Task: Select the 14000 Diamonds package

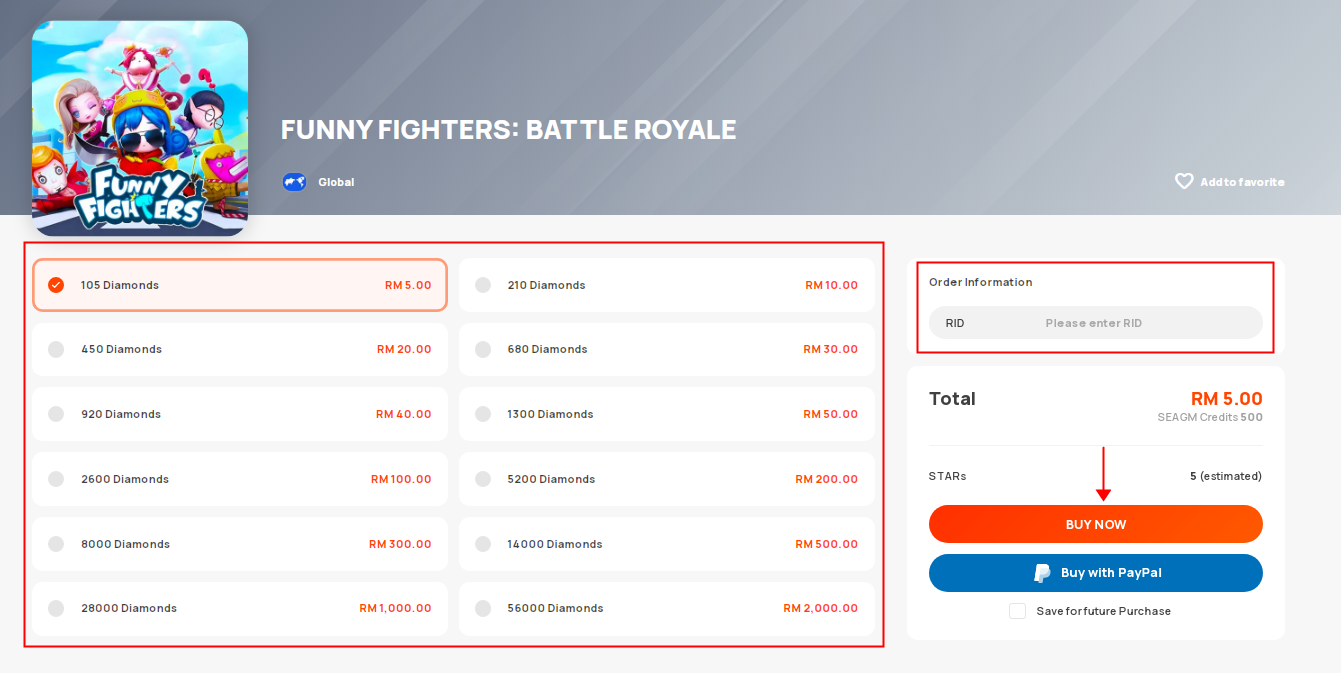Action: point(667,544)
